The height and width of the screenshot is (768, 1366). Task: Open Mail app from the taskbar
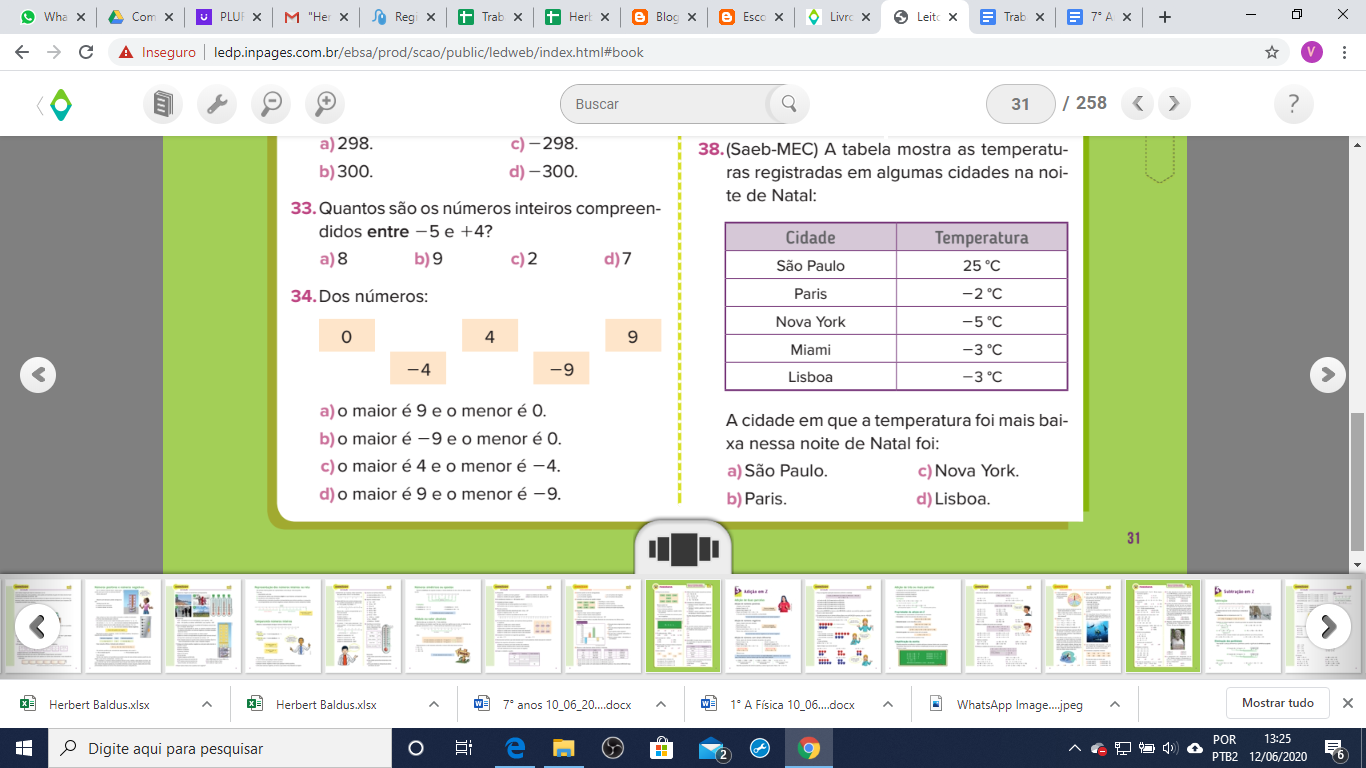(x=711, y=748)
